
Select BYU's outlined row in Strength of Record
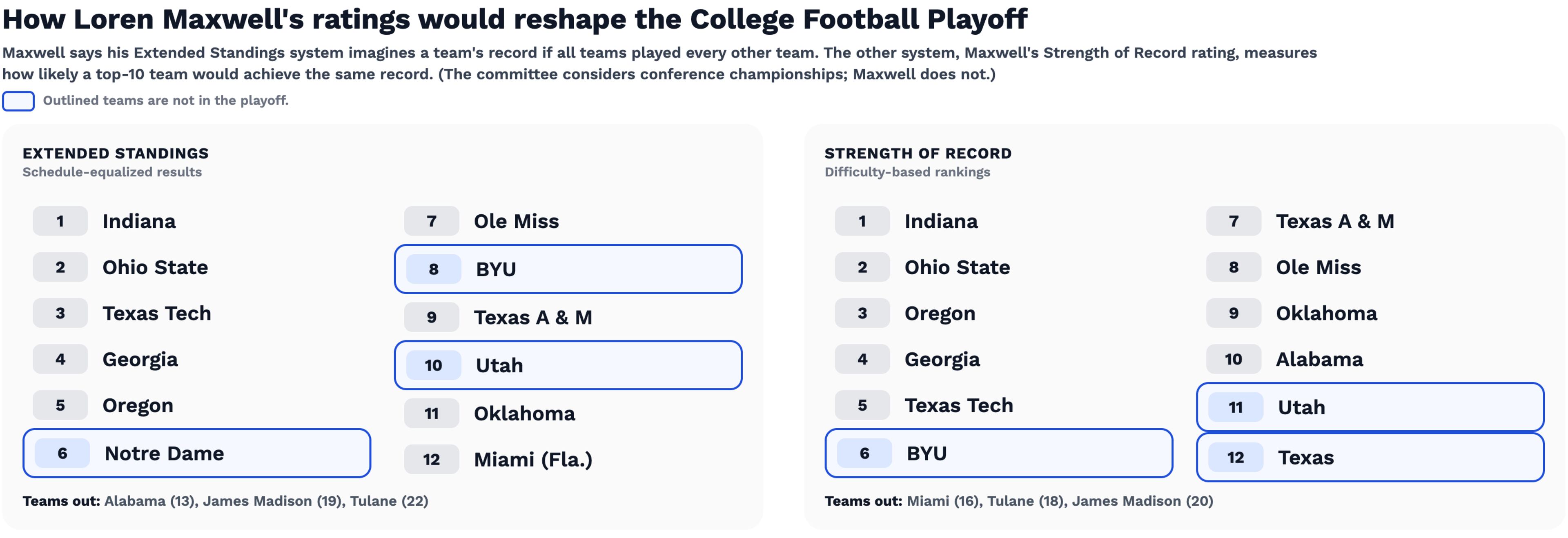[x=998, y=454]
